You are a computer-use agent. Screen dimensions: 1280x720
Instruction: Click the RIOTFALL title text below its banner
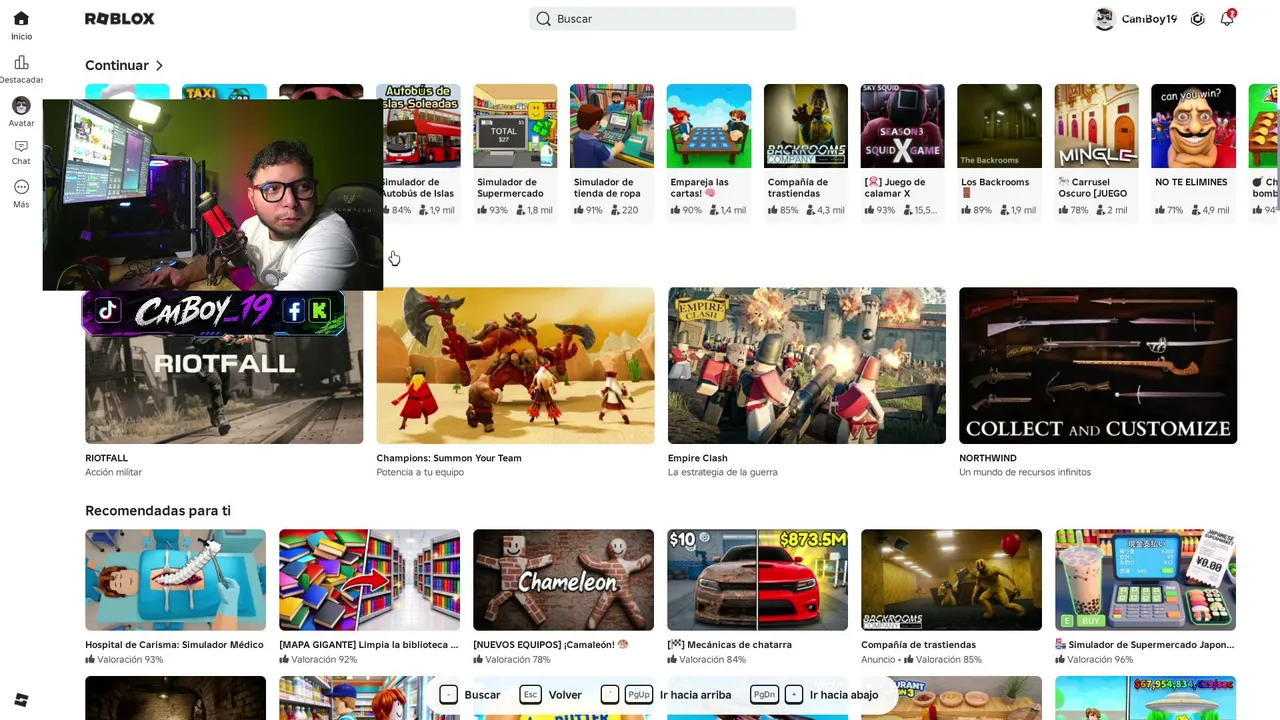pos(106,458)
